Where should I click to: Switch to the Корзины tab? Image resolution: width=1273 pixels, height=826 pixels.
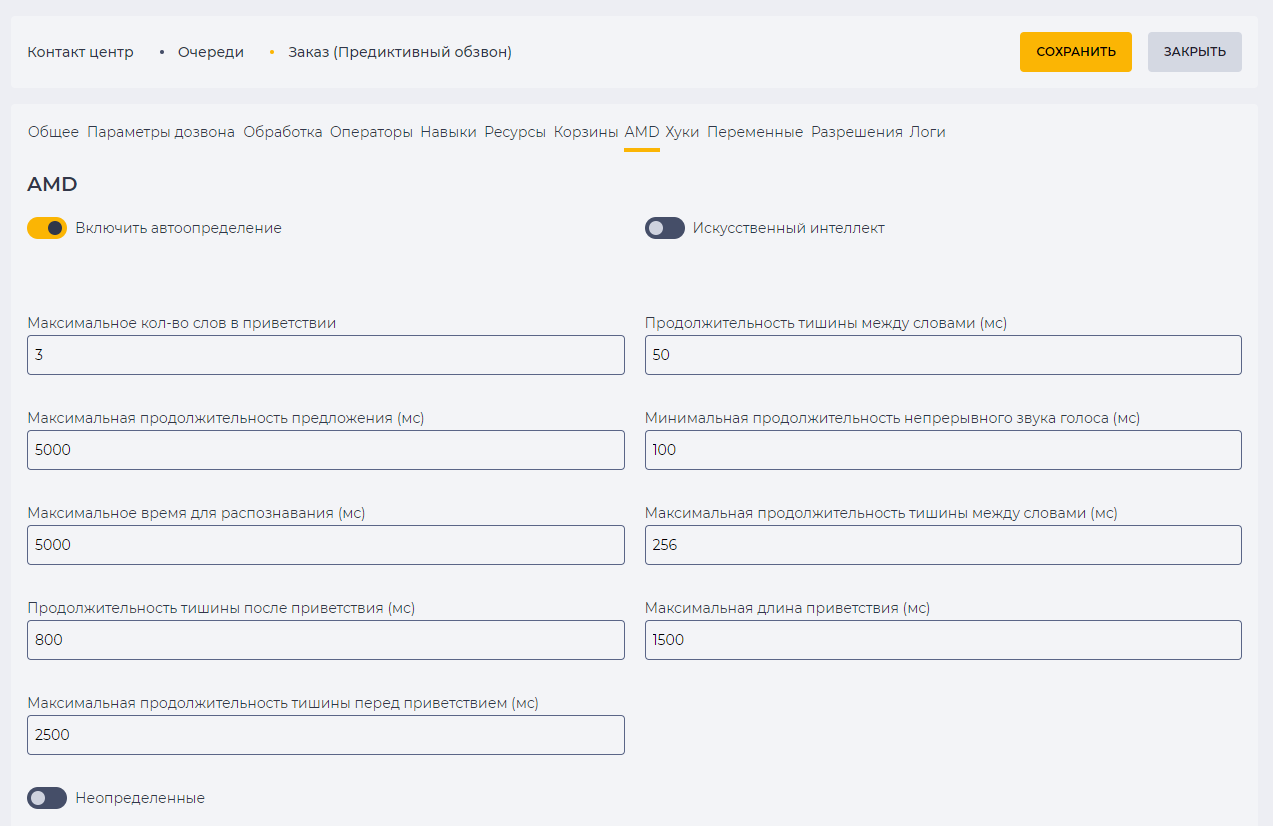(586, 132)
